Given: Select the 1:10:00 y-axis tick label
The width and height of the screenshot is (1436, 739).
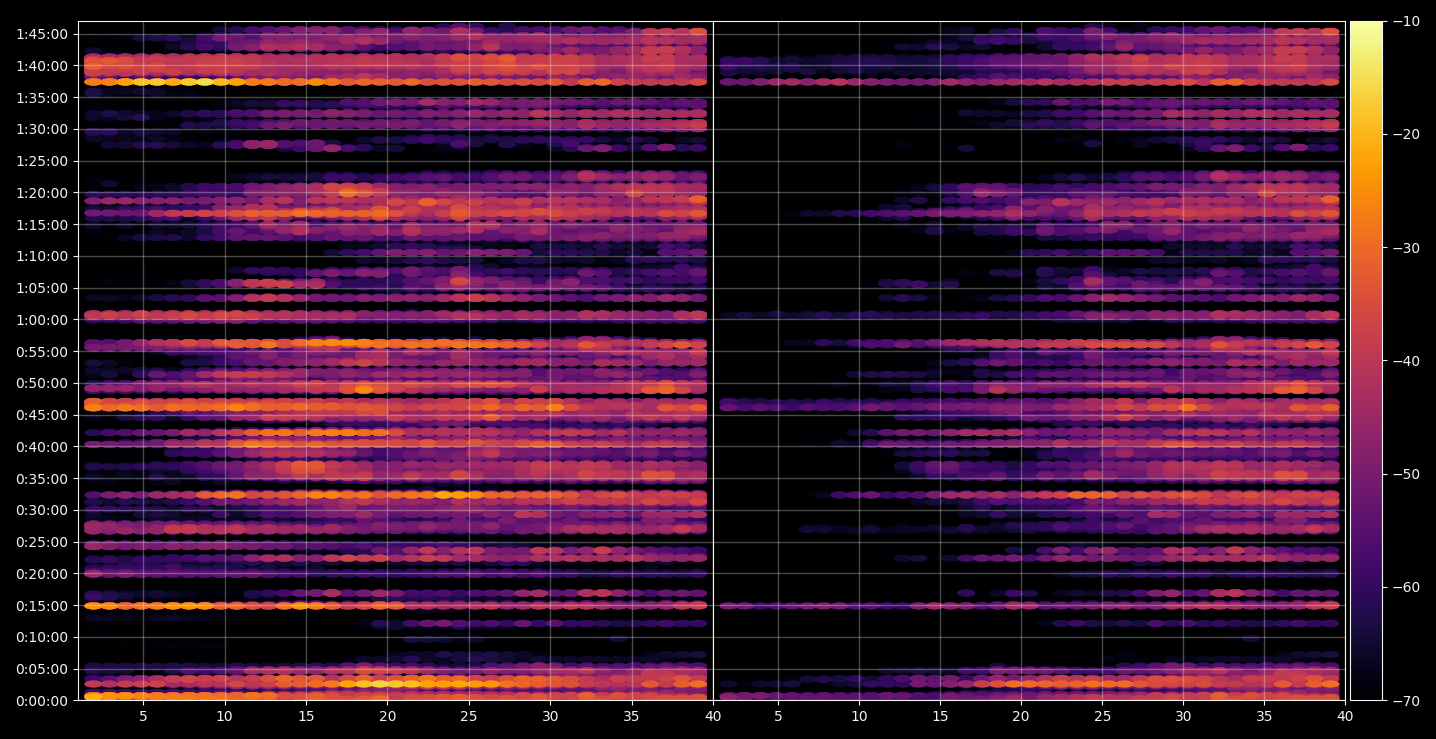Looking at the screenshot, I should pyautogui.click(x=42, y=256).
